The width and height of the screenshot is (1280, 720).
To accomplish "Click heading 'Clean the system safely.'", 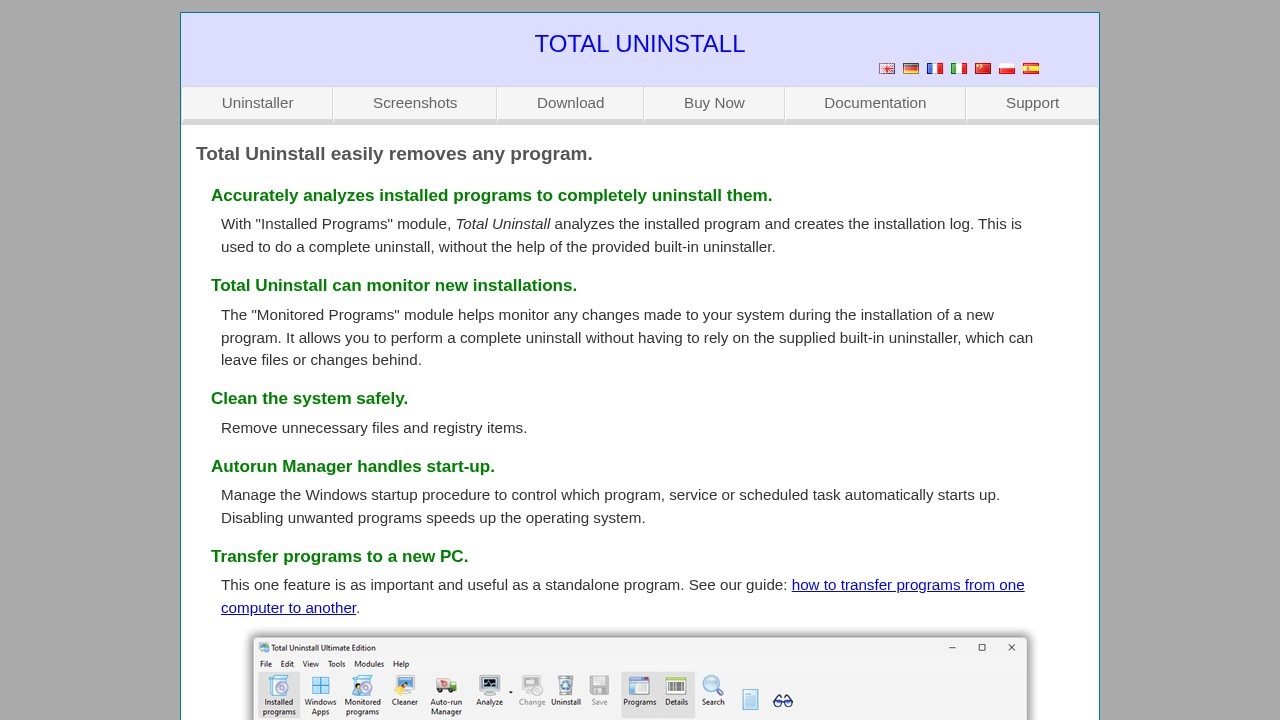I will point(309,399).
